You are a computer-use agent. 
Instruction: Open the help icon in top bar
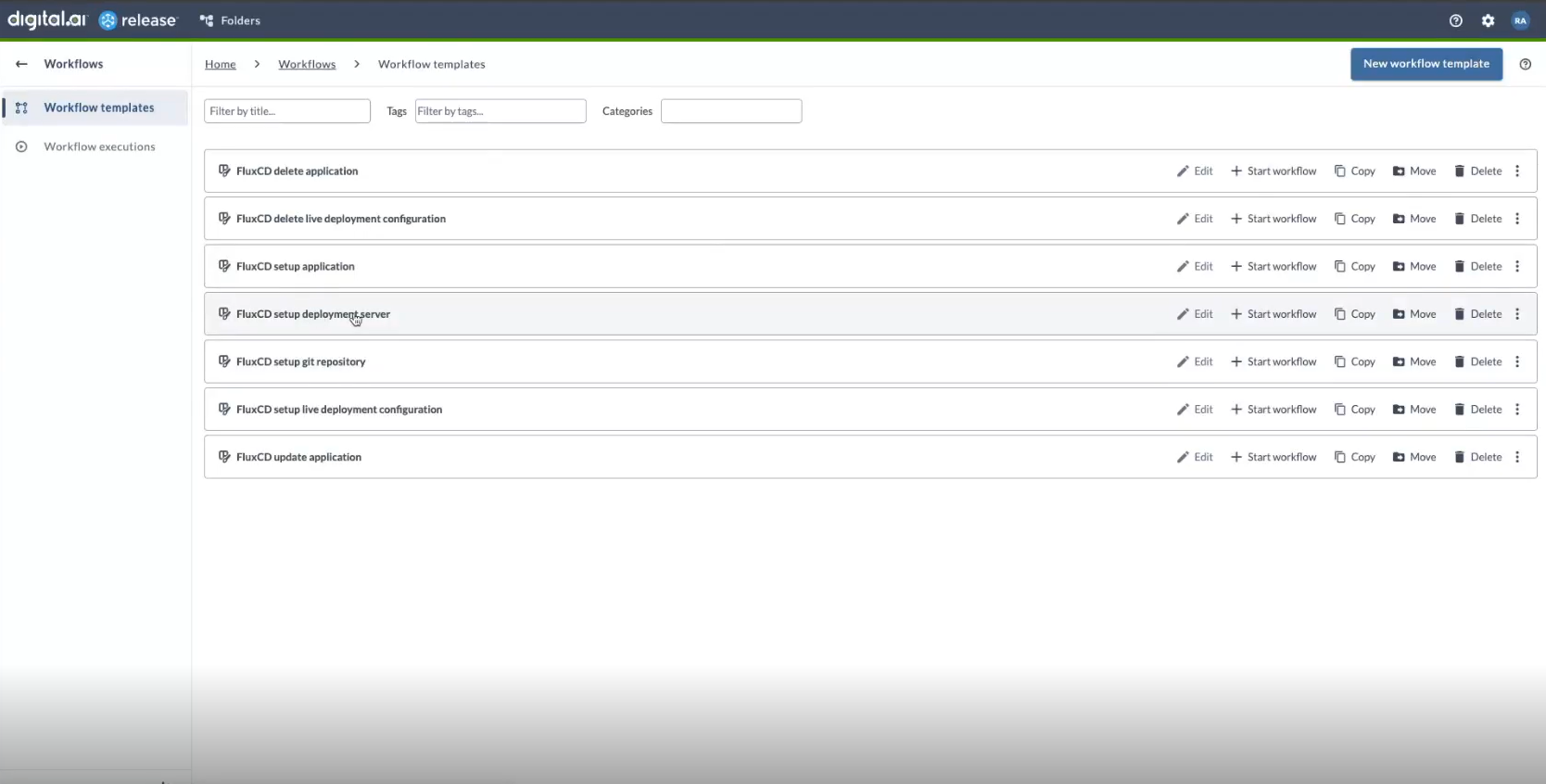tap(1455, 20)
